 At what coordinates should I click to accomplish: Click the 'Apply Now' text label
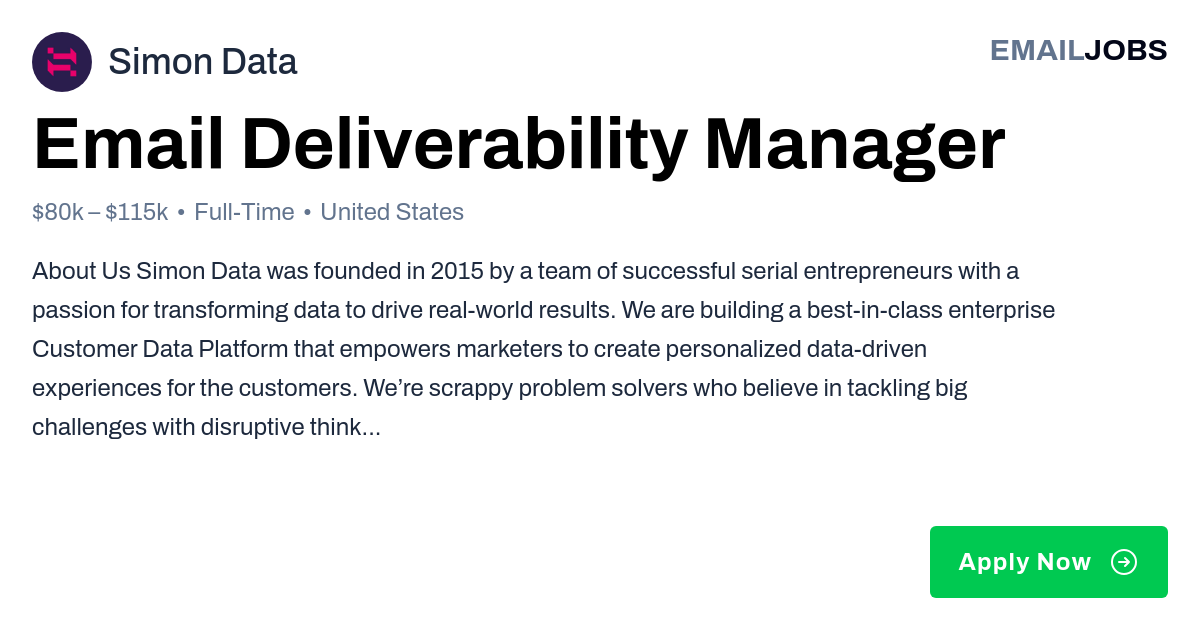pos(1025,562)
